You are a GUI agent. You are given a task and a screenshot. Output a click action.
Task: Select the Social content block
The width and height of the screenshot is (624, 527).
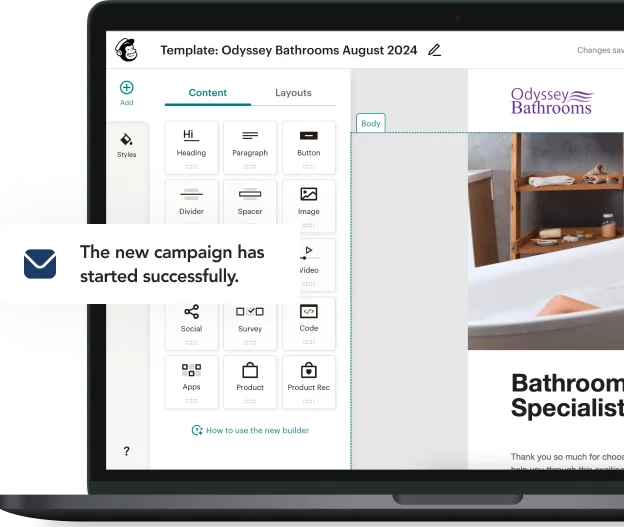tap(191, 327)
